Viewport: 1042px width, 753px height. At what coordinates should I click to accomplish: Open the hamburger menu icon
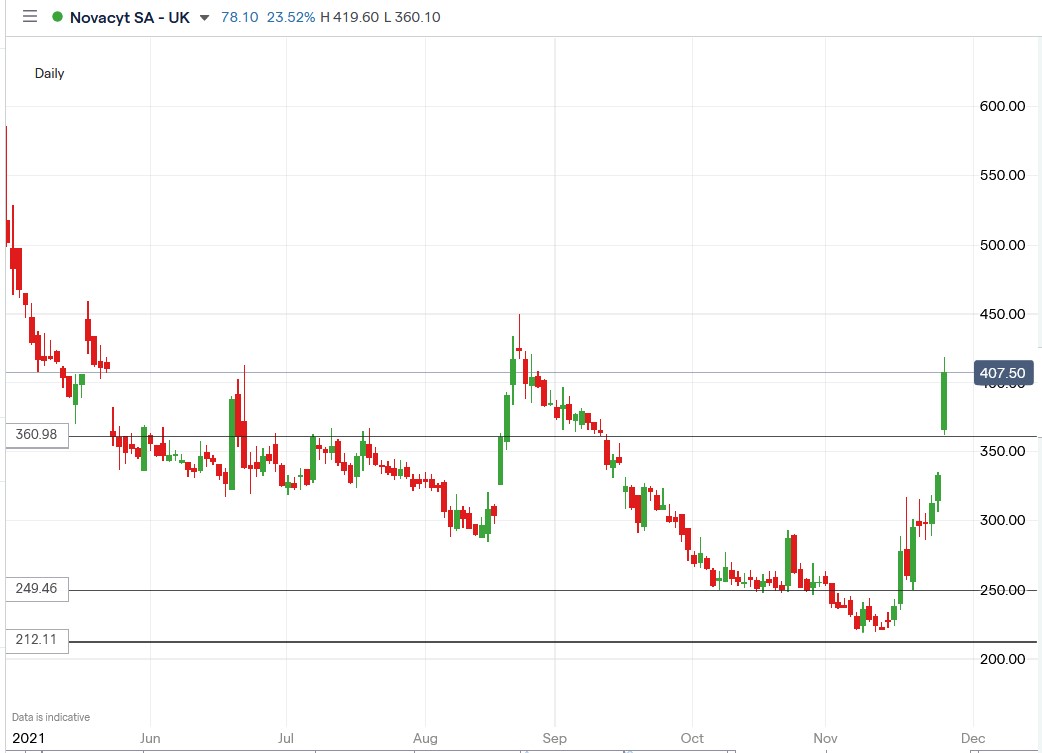click(x=30, y=16)
